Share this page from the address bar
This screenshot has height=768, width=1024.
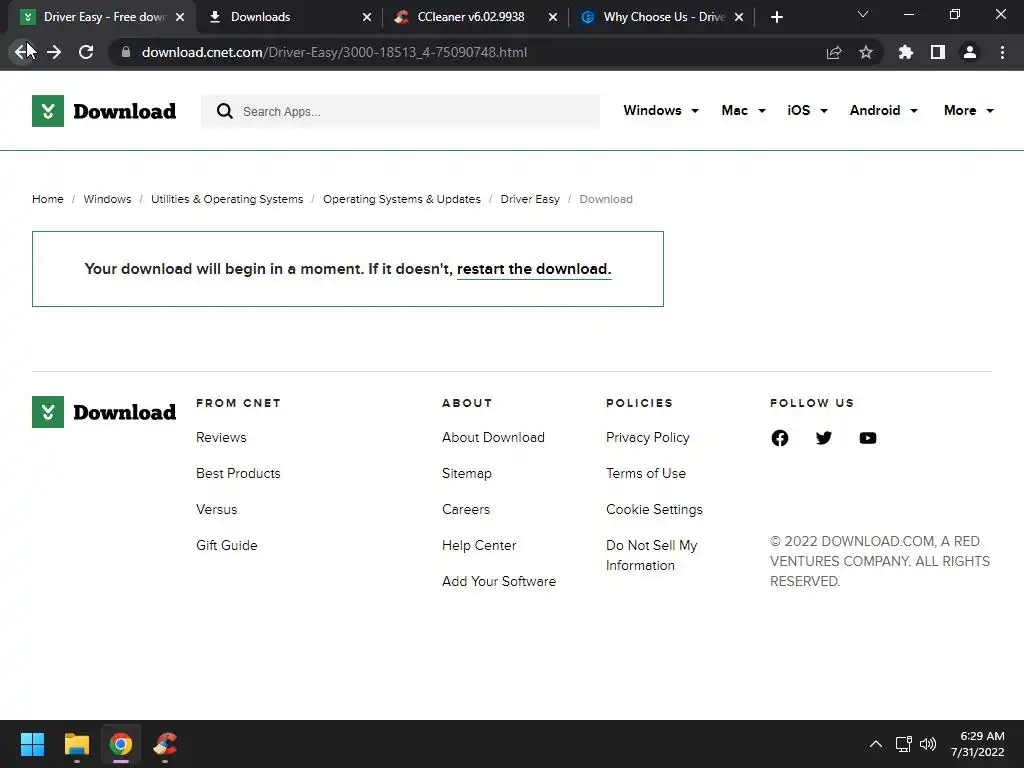pos(834,52)
